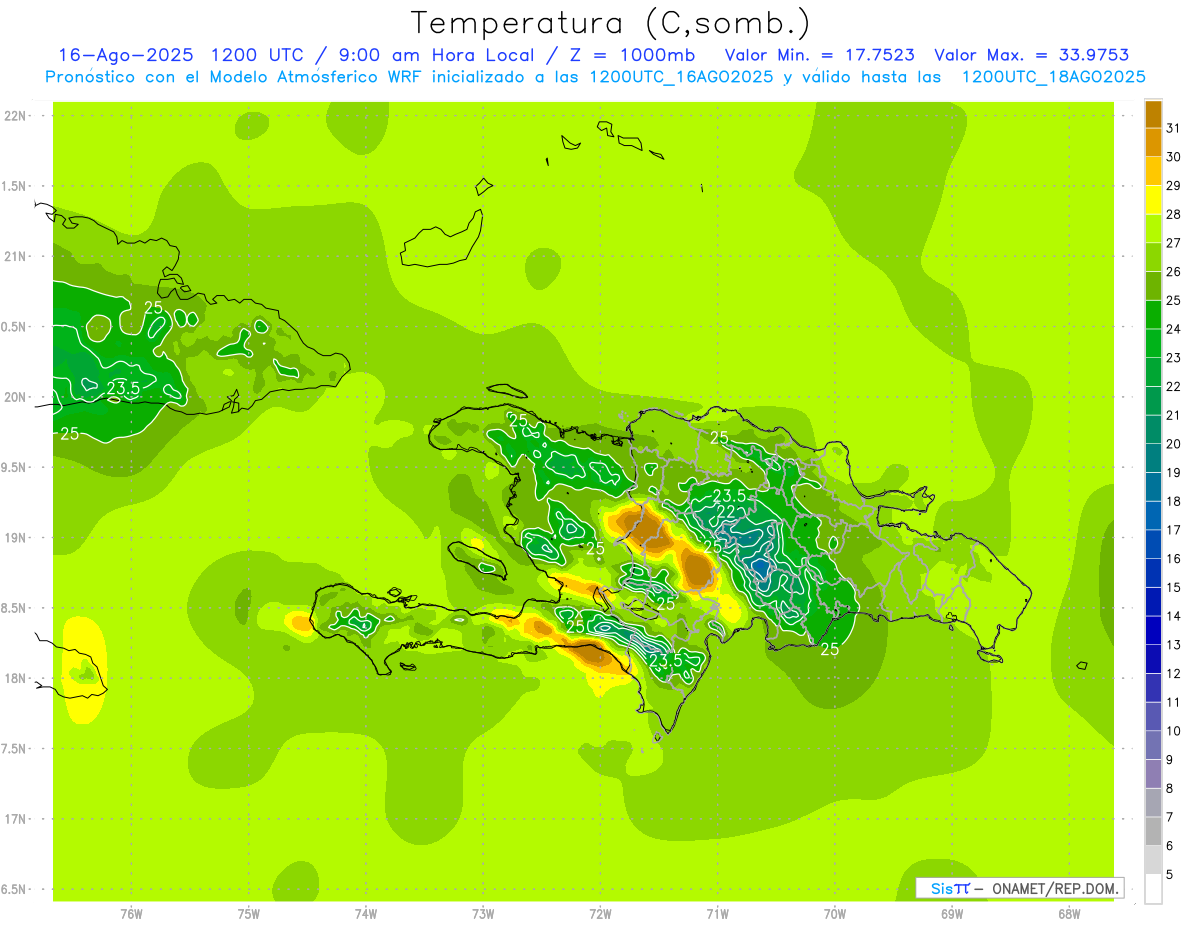Click the 22N latitude axis label
Viewport: 1200px width, 927px height.
[17, 116]
